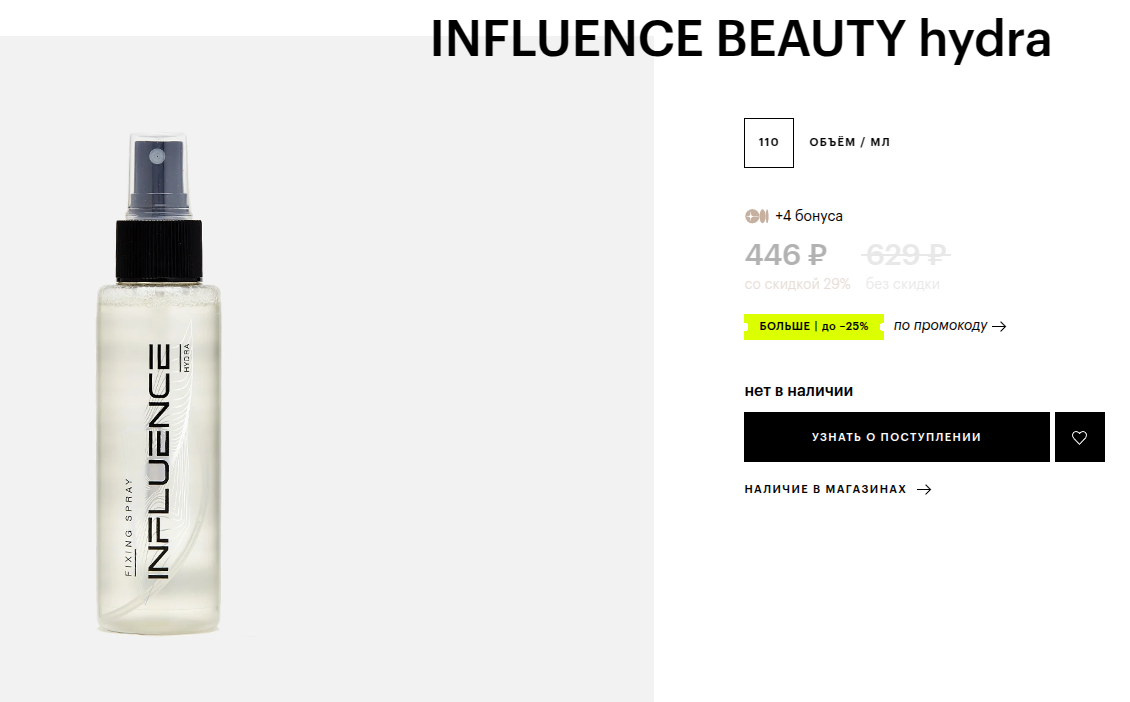Click the 'со скидкой 29%' label
This screenshot has height=702, width=1130.
point(797,284)
